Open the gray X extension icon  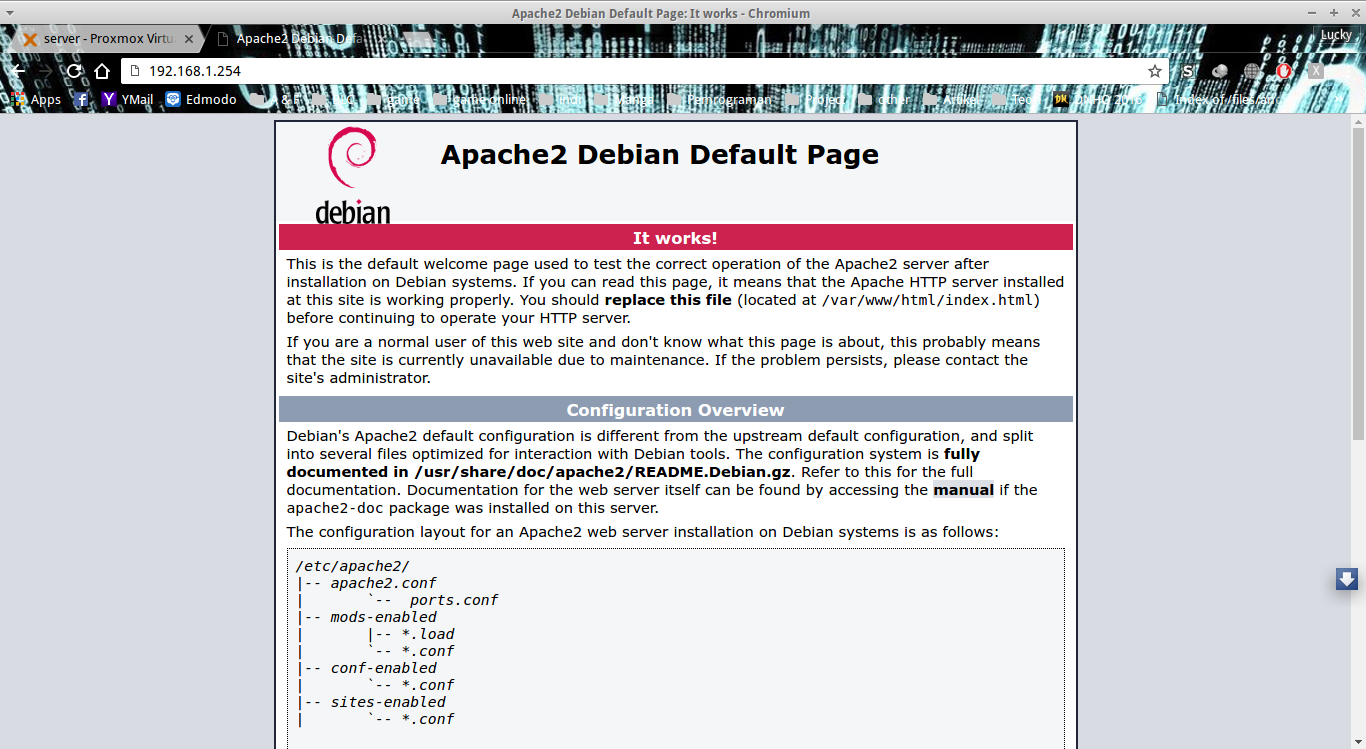(1316, 71)
